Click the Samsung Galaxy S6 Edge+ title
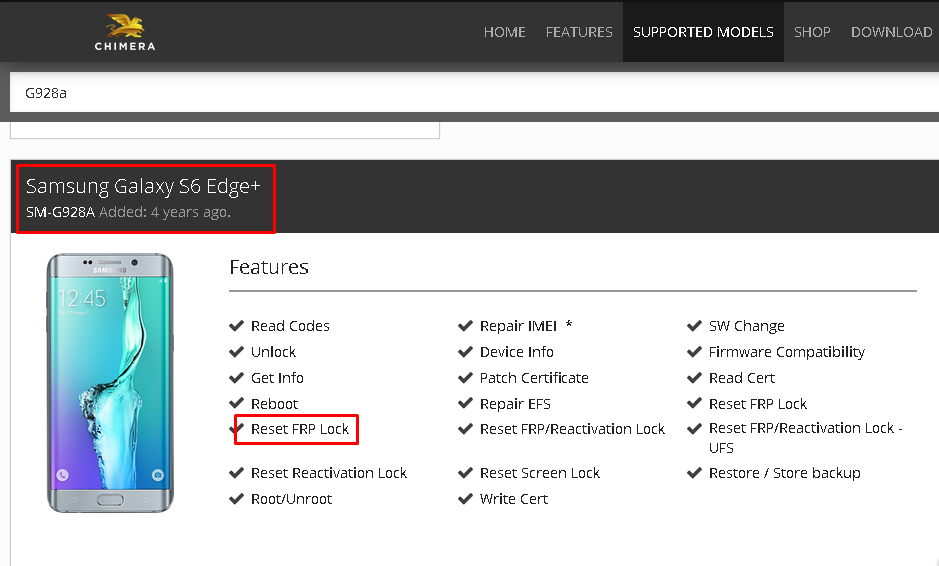The width and height of the screenshot is (939, 566). coord(143,186)
